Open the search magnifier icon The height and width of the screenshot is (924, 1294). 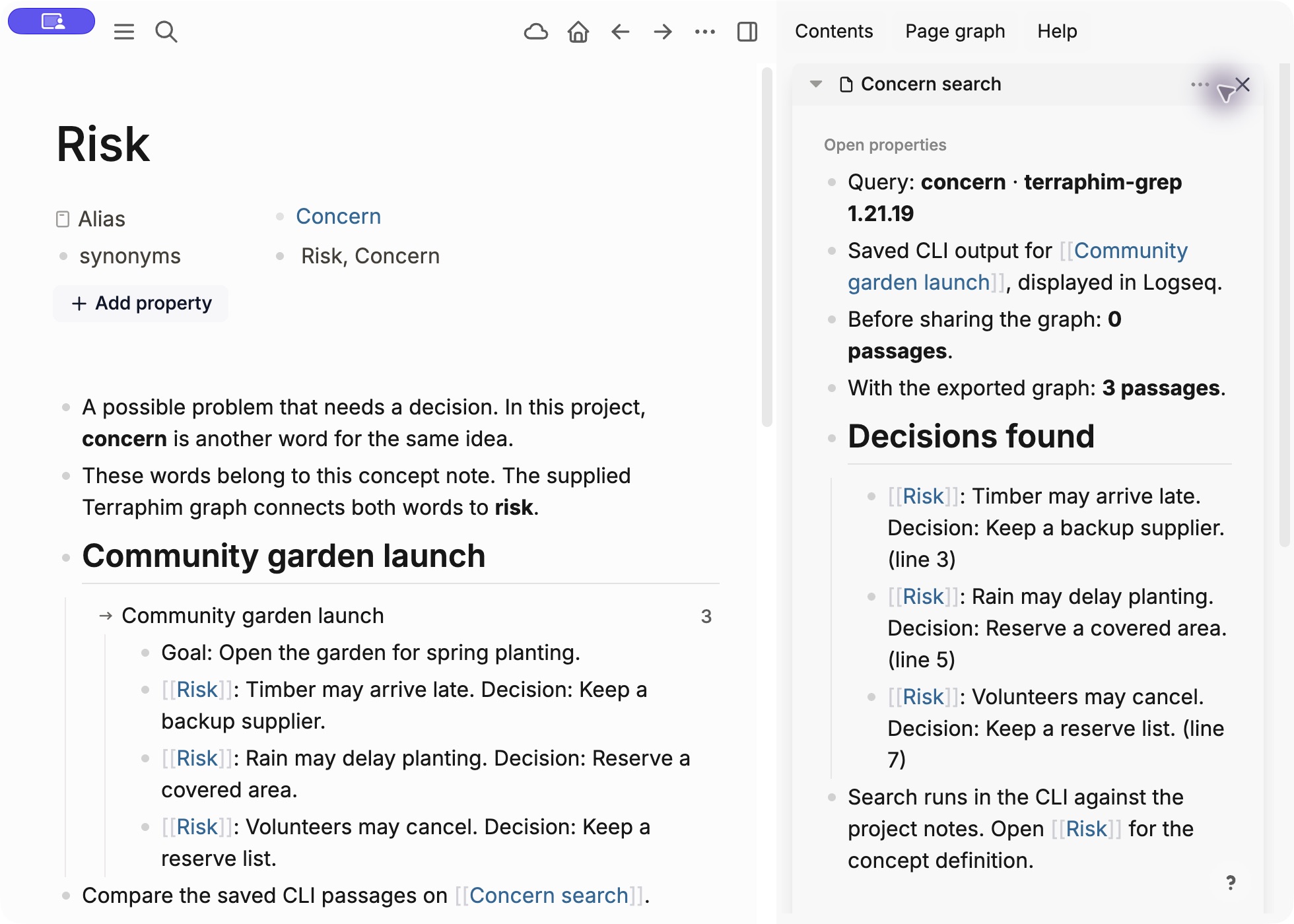point(166,32)
